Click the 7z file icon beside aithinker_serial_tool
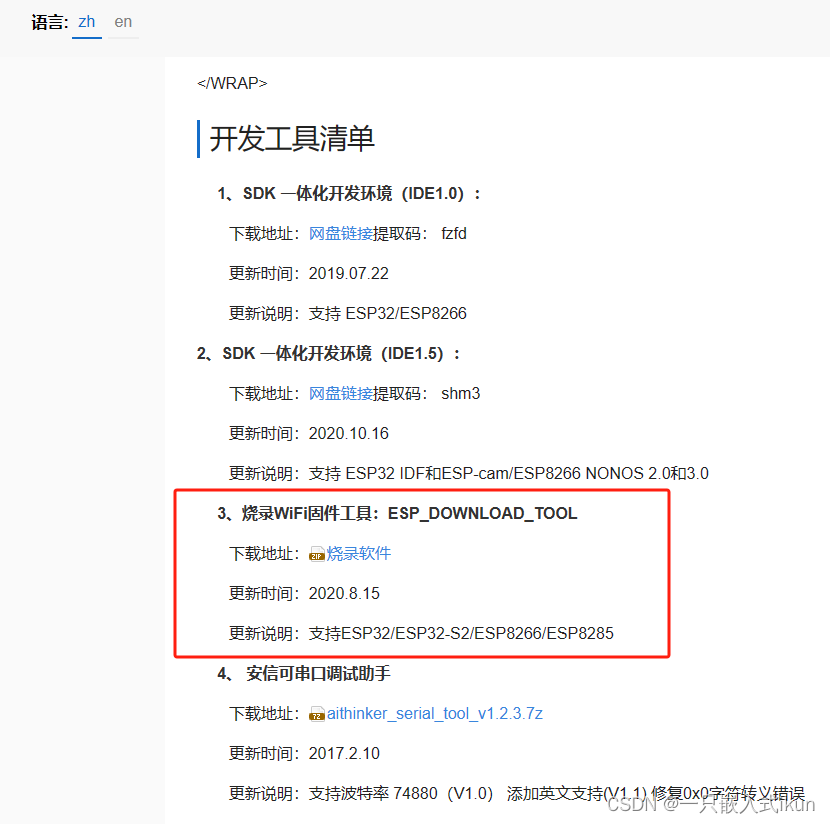 (317, 714)
